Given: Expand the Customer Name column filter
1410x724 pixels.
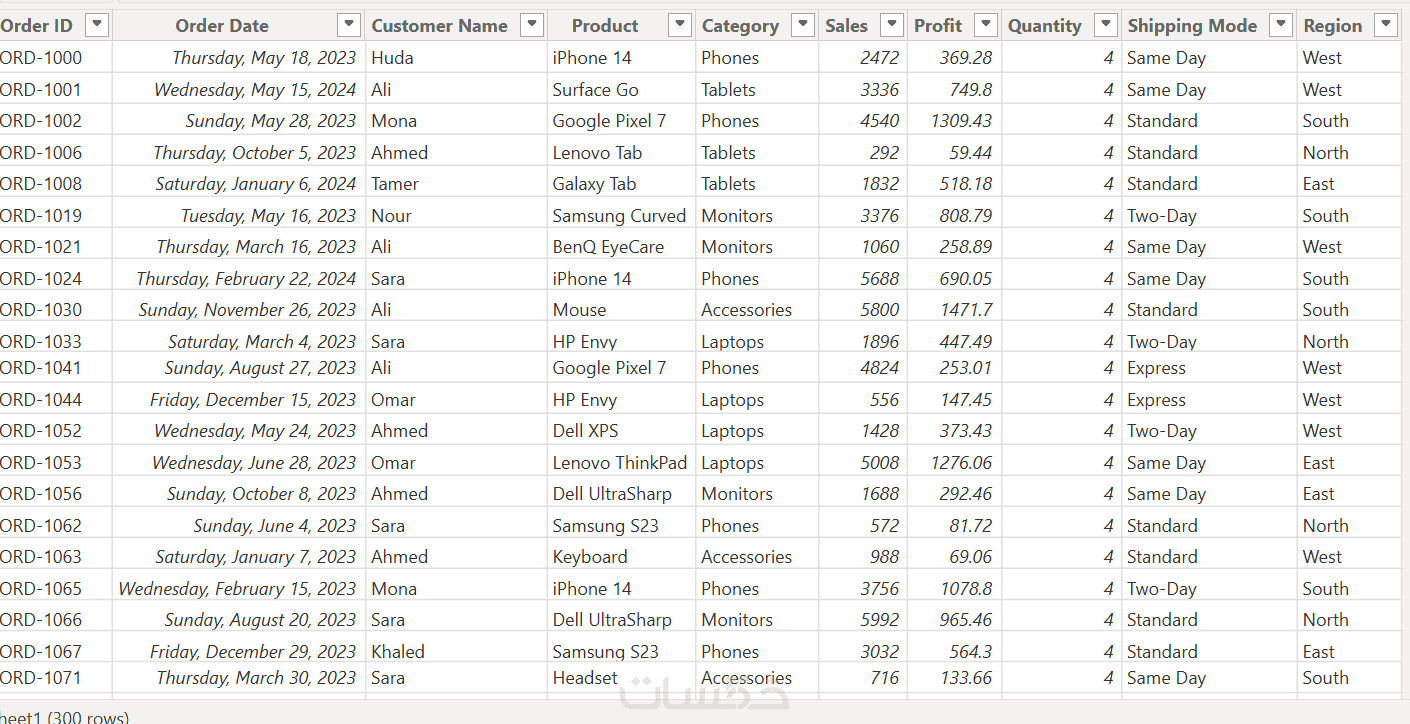Looking at the screenshot, I should click(x=532, y=25).
